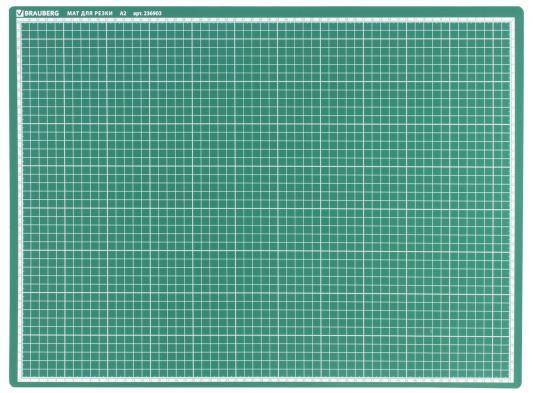Click the right vertical ruler scale
This screenshot has width=533, height=393.
coord(512,200)
